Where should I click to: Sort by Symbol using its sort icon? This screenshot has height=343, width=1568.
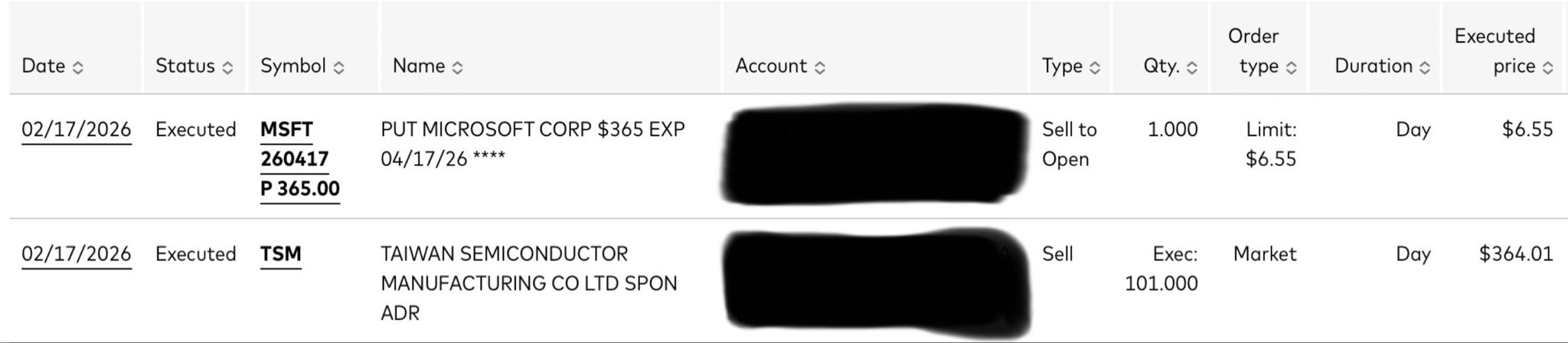pyautogui.click(x=338, y=67)
